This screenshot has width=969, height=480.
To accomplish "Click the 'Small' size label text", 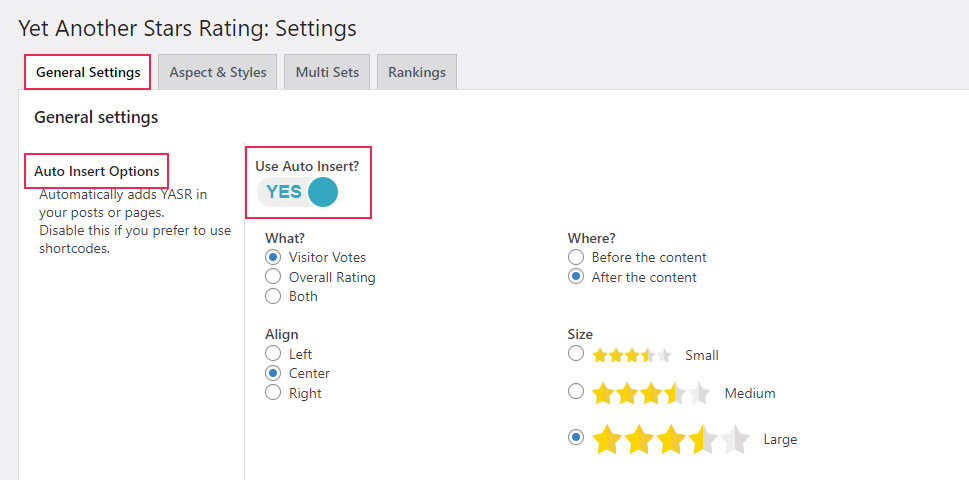I will (x=702, y=355).
